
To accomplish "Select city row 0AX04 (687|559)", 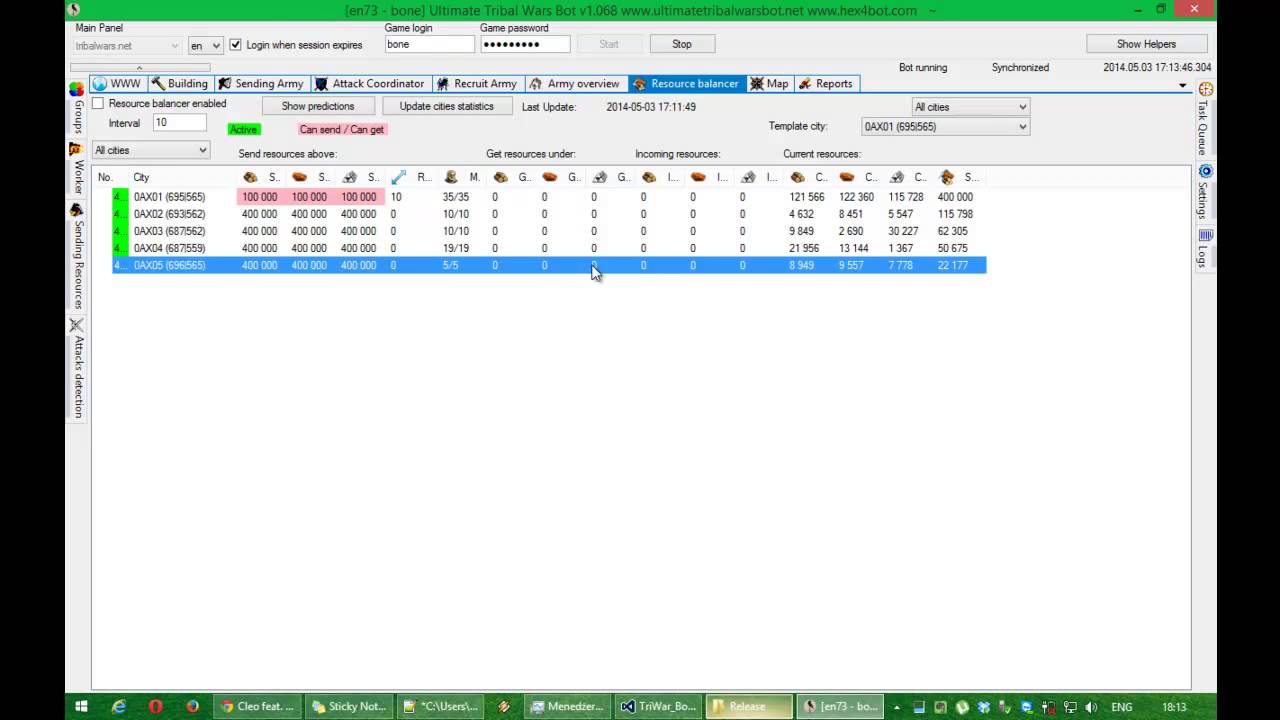I will [549, 248].
